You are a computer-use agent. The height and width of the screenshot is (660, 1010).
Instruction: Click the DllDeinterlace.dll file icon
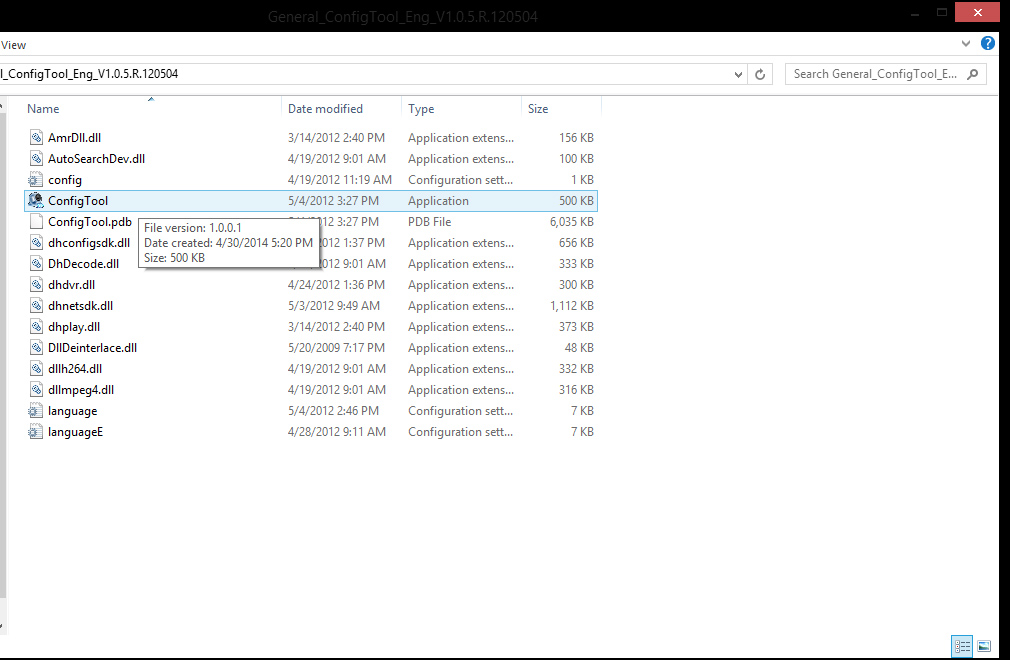[36, 348]
